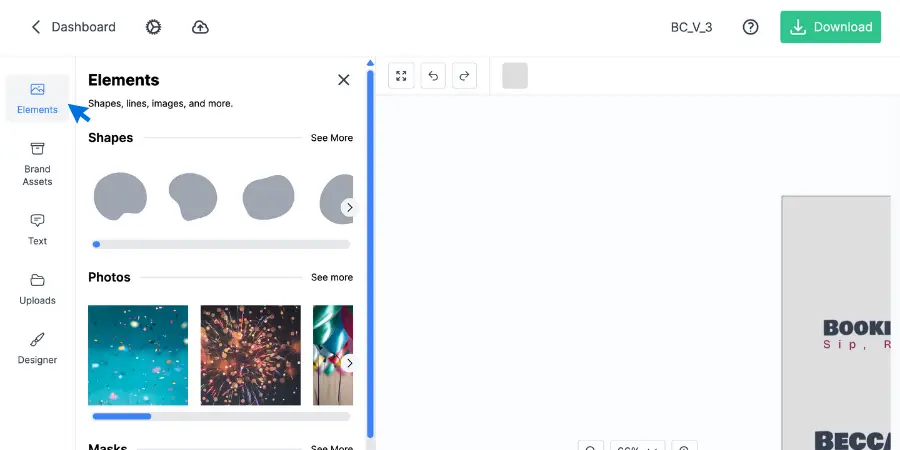Add the third blob shape

click(268, 197)
